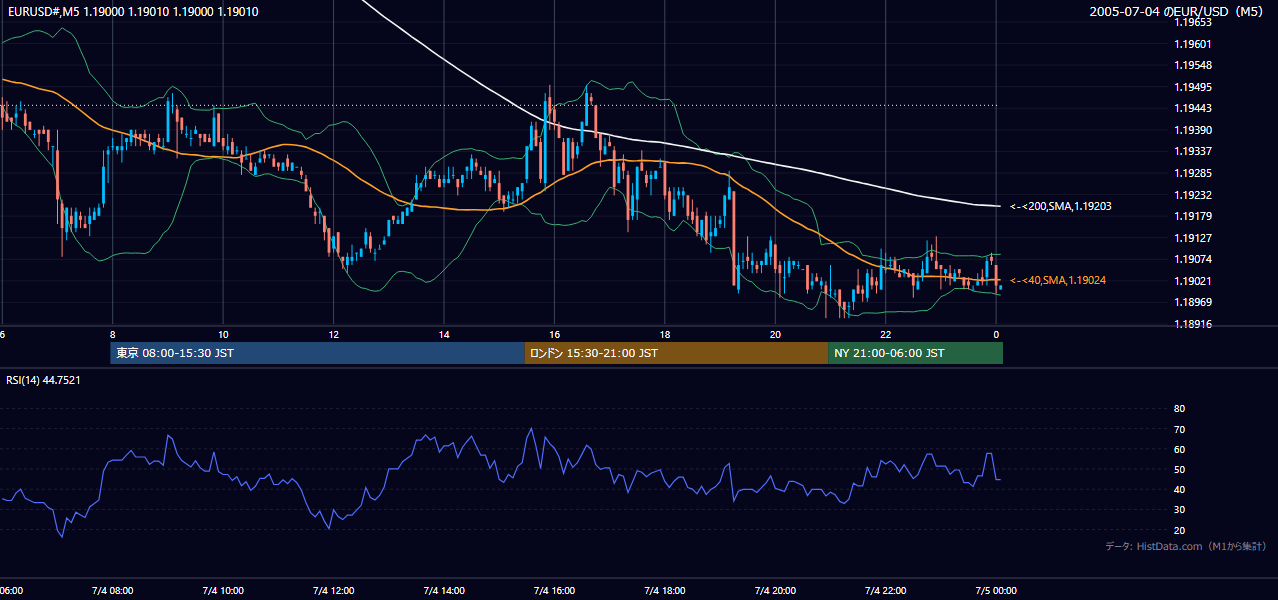Click the RSI 40 level label
1278x600 pixels.
1179,489
